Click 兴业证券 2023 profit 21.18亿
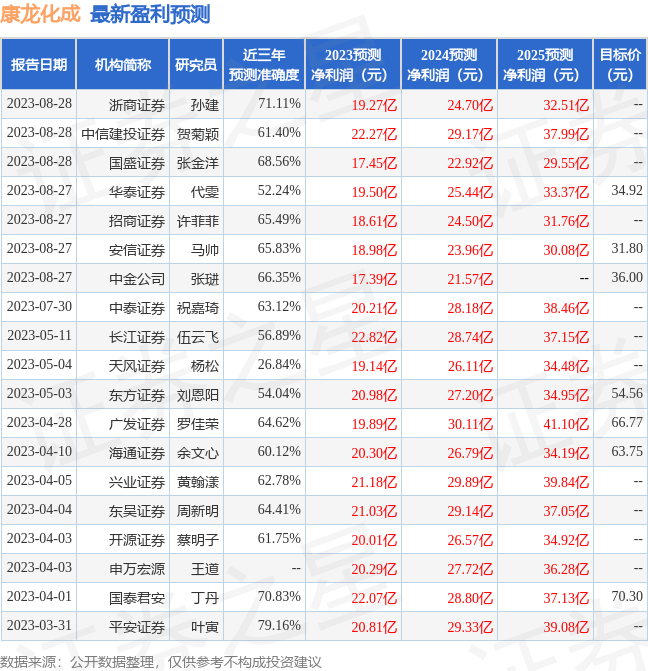Viewport: 648px width, 671px height. (374, 482)
